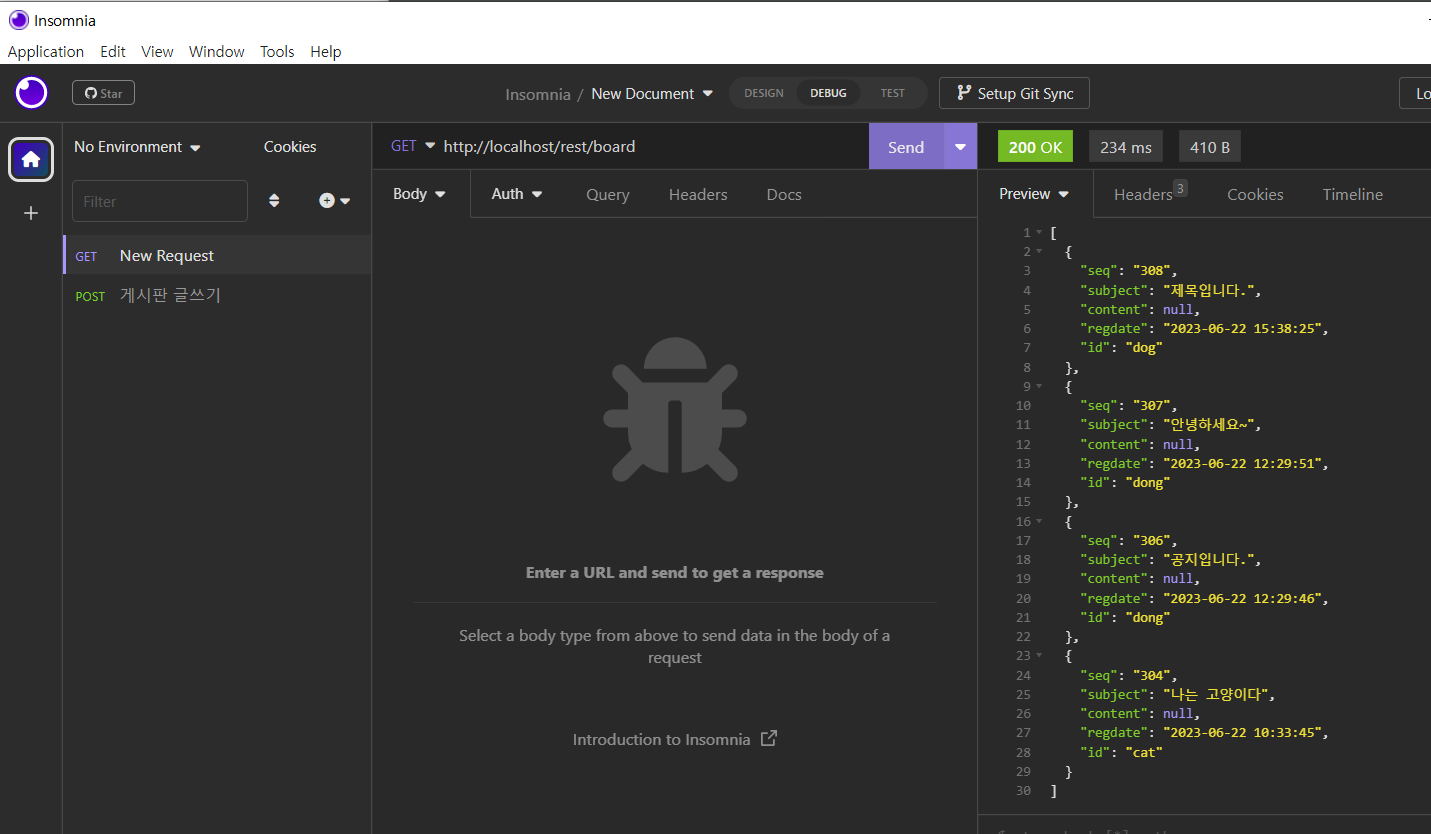1431x834 pixels.
Task: Click the seq value "304"
Action: tap(1150, 675)
